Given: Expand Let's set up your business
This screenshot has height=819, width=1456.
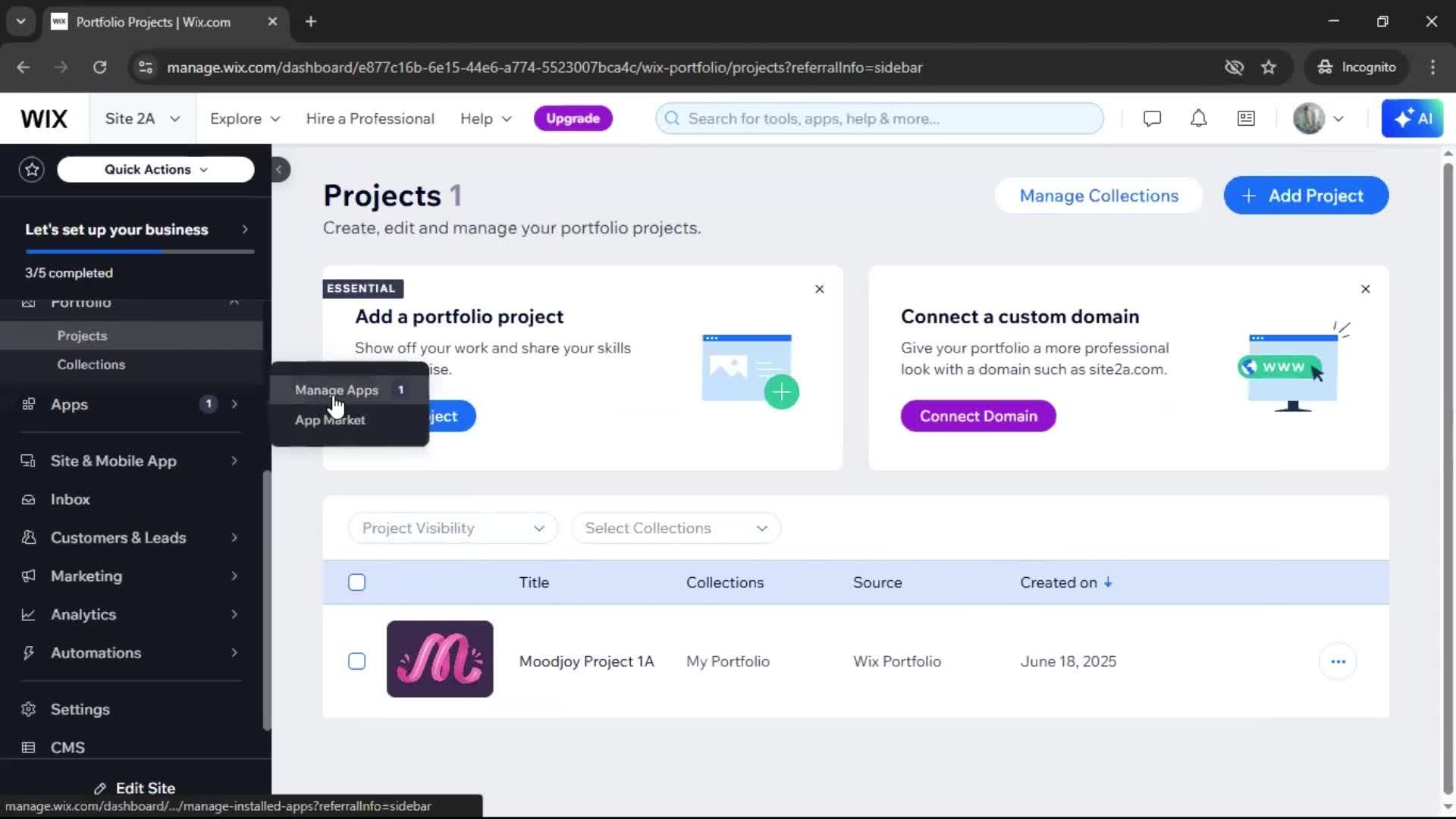Looking at the screenshot, I should click(x=136, y=230).
